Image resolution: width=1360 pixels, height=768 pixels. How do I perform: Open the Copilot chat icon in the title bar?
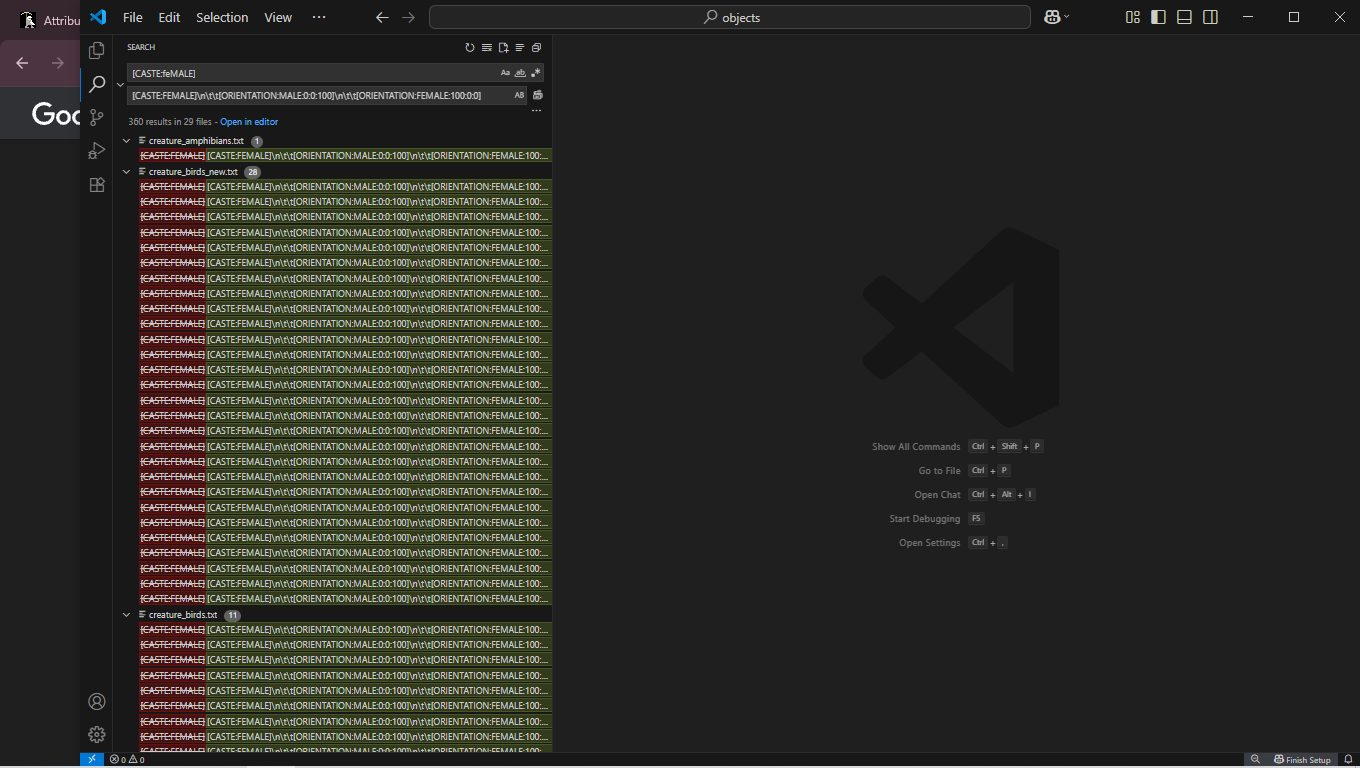pos(1052,17)
